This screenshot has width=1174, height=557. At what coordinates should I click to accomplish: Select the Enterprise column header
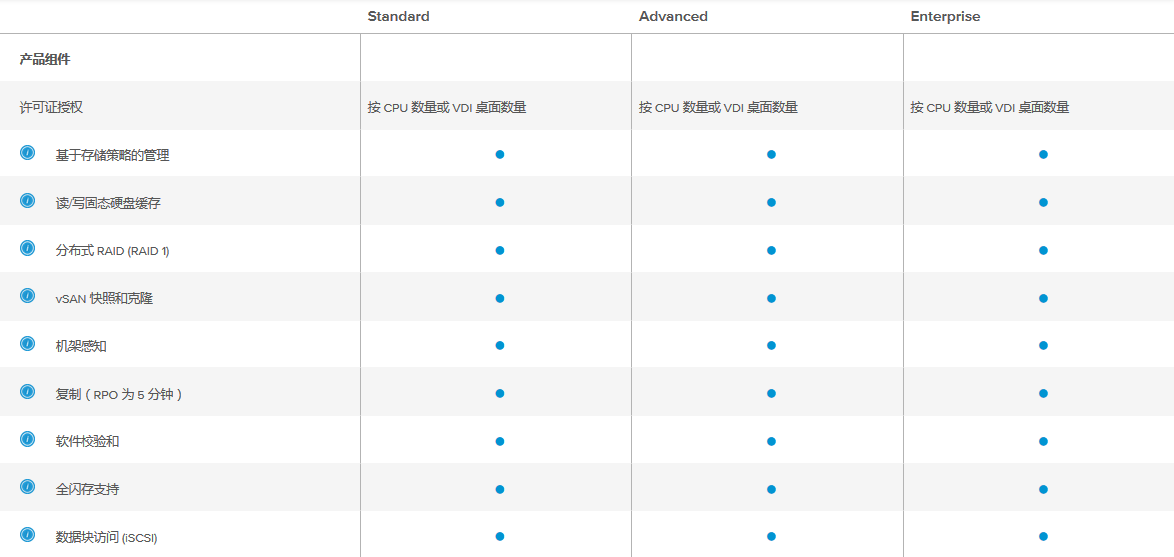[945, 17]
